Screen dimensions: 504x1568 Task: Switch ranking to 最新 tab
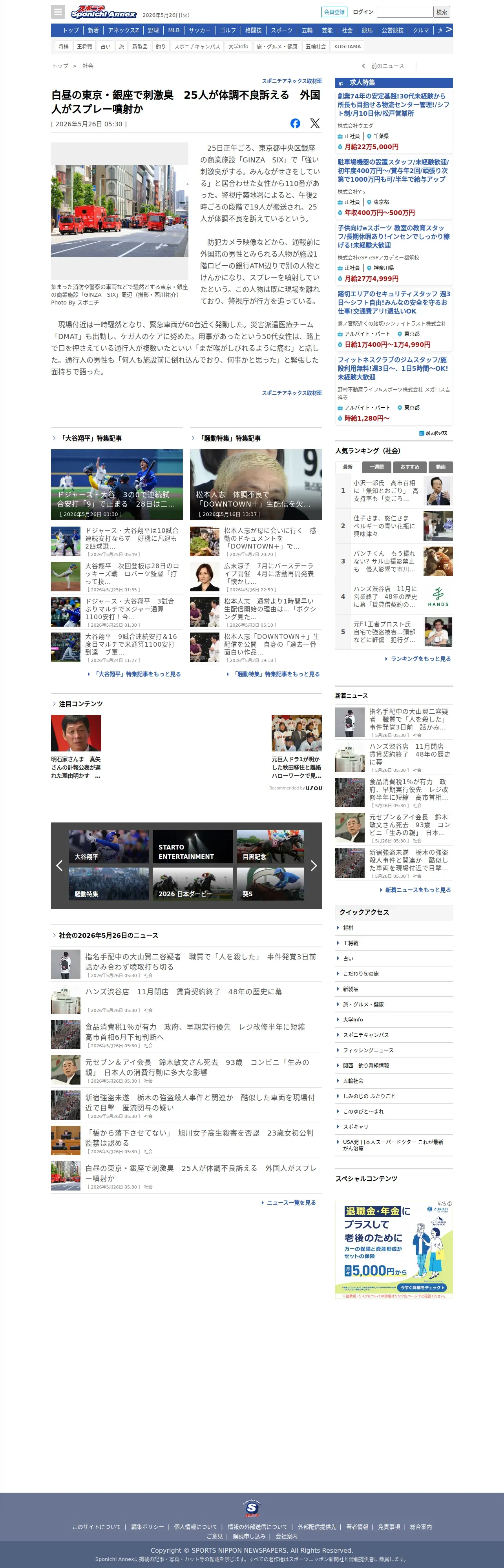[347, 467]
